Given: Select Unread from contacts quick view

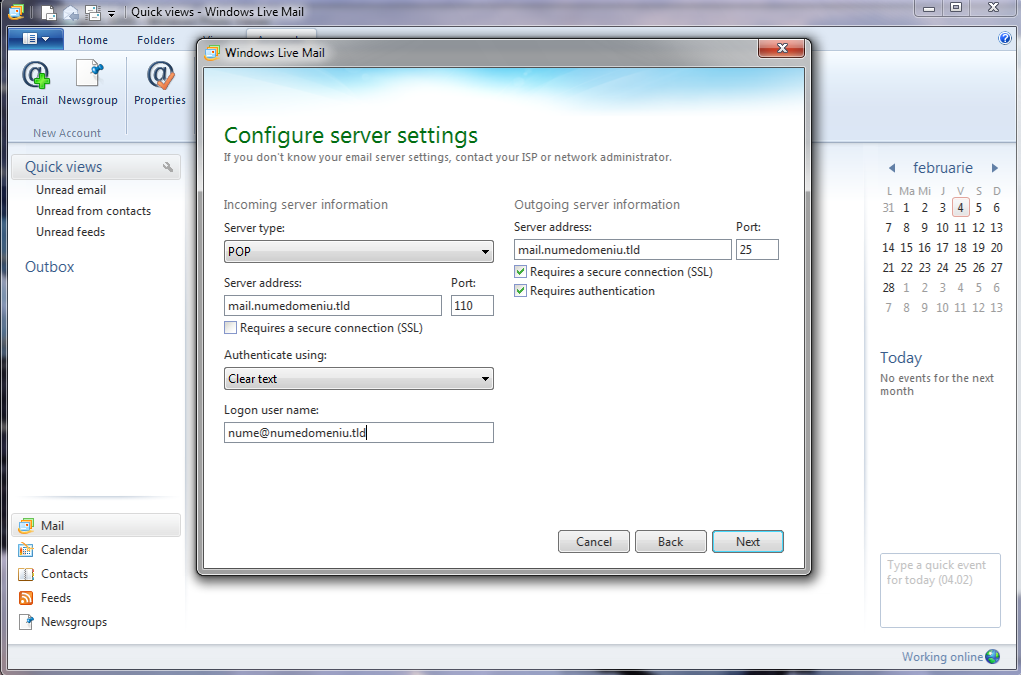Looking at the screenshot, I should pyautogui.click(x=93, y=211).
